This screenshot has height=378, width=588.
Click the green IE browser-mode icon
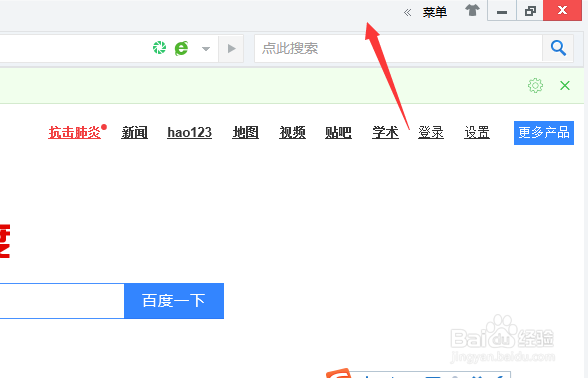point(182,48)
